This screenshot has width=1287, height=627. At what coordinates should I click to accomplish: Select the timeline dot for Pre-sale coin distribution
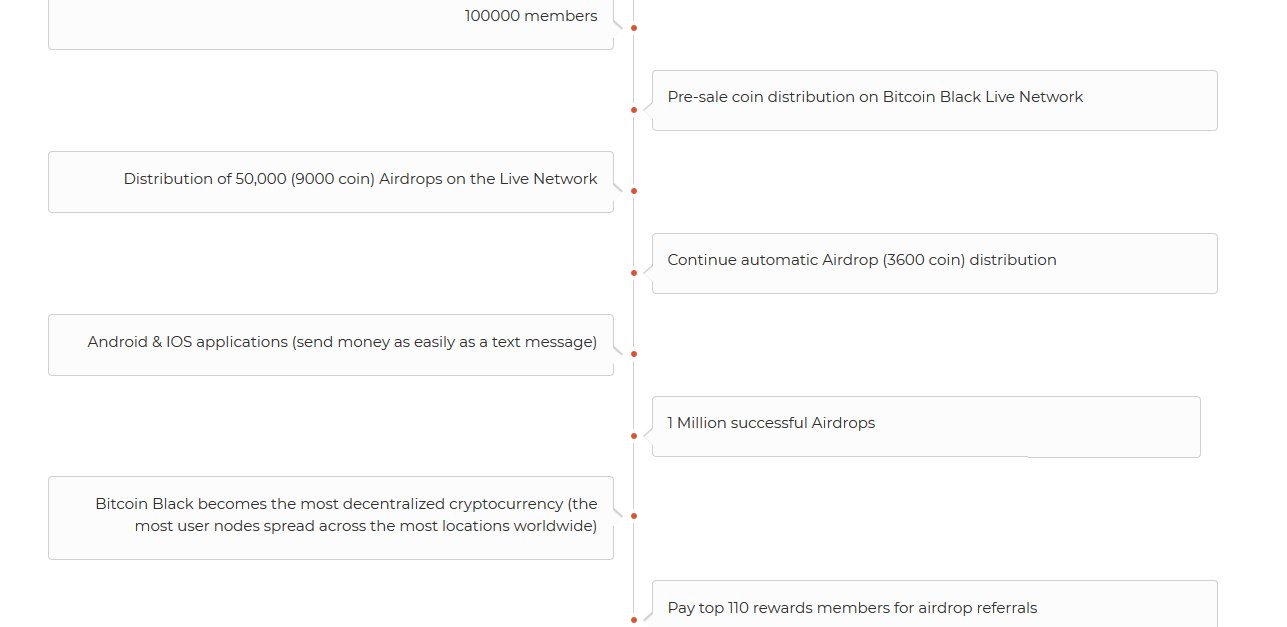pos(634,110)
